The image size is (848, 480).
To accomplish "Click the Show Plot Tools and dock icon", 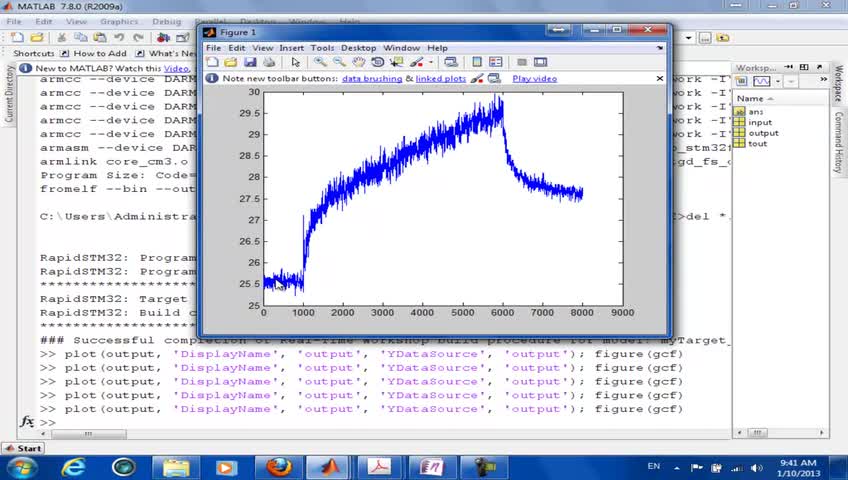I will [x=540, y=62].
